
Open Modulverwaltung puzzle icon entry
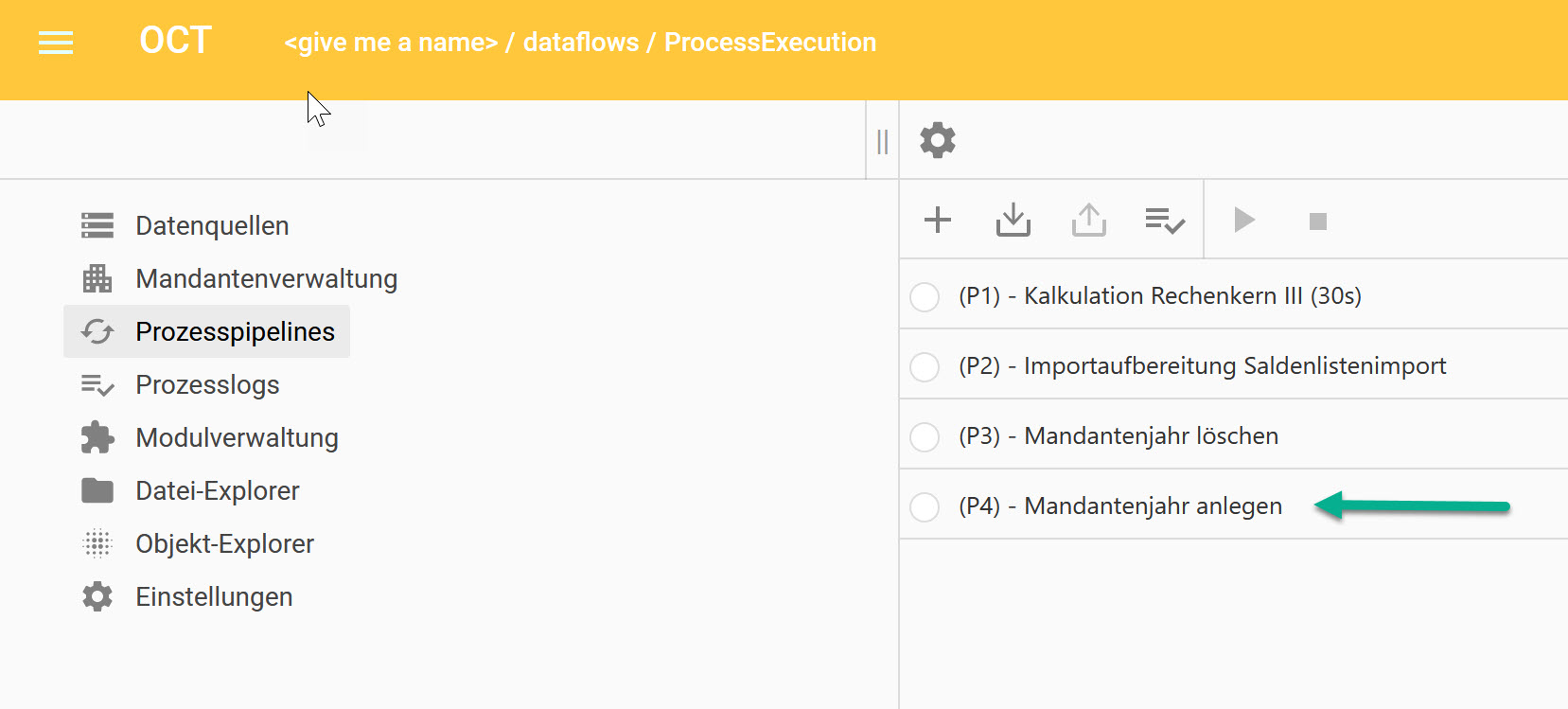pyautogui.click(x=237, y=437)
